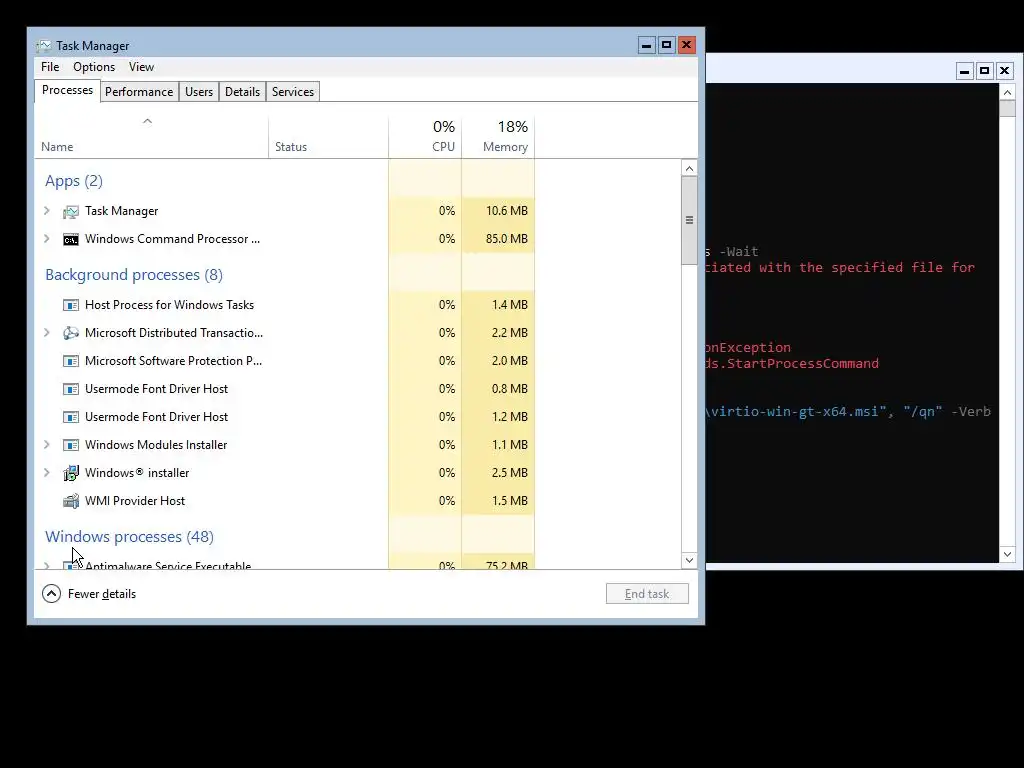Click the Task Manager title bar icon

click(x=44, y=46)
